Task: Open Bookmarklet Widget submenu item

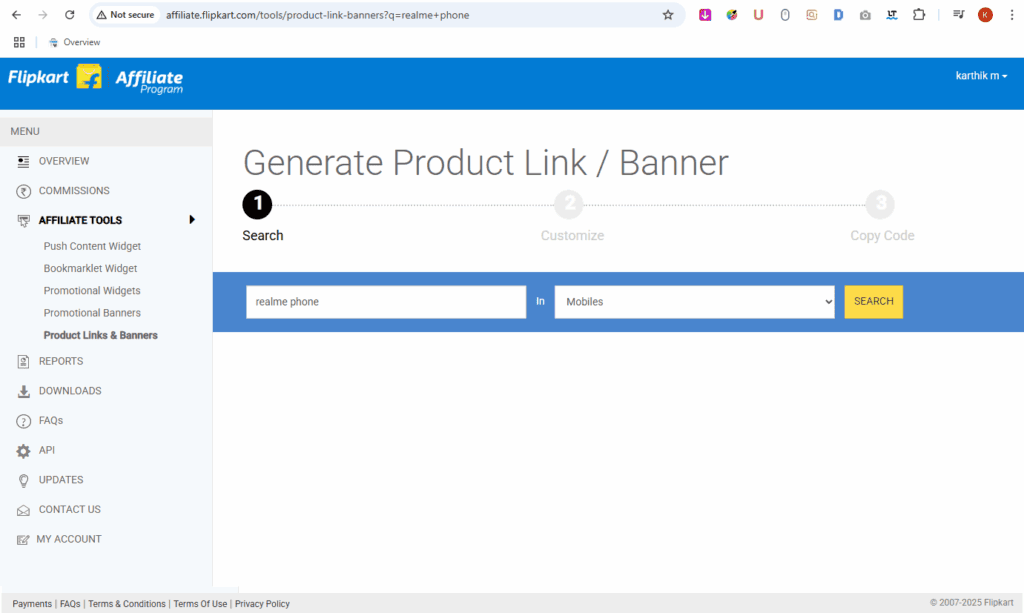Action: [x=90, y=268]
